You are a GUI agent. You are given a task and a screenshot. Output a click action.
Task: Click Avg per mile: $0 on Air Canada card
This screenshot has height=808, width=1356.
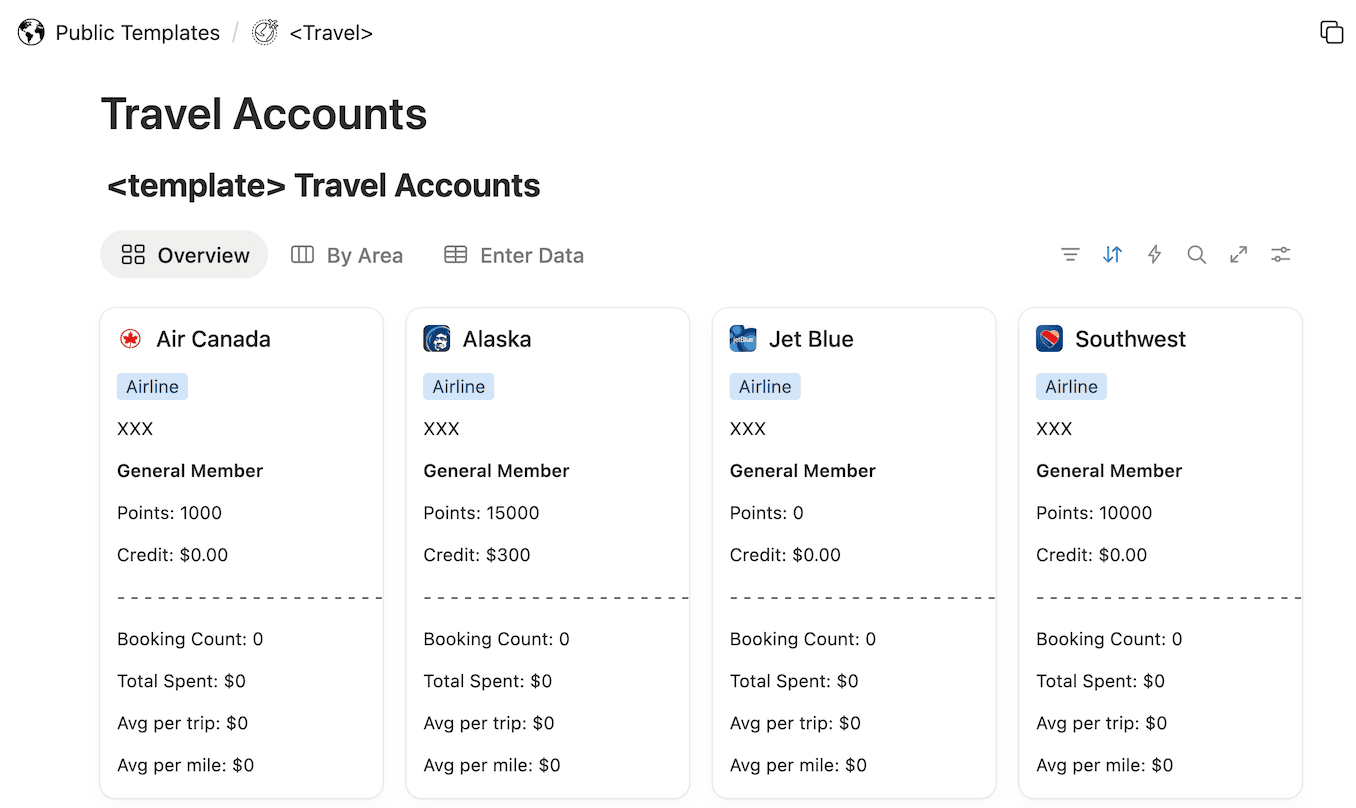[186, 765]
